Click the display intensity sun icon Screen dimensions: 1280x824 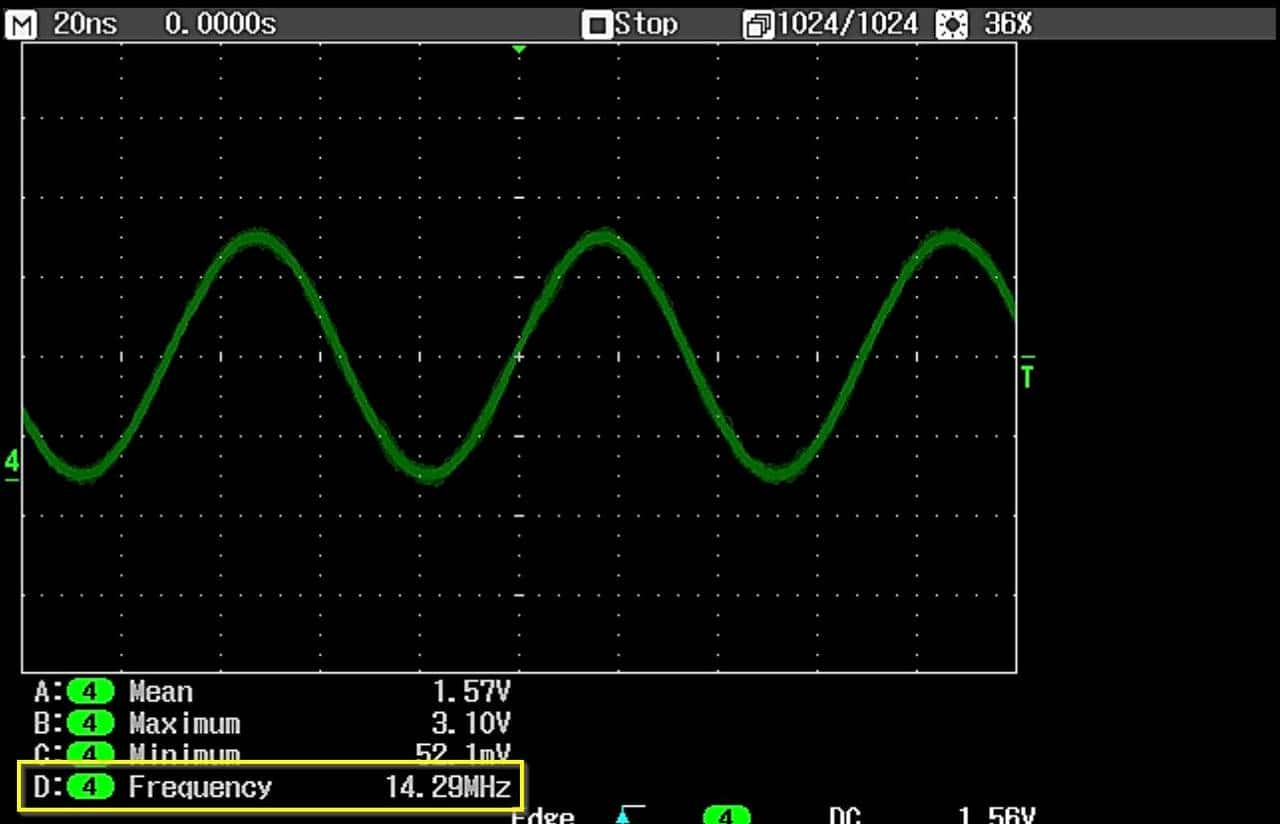click(951, 25)
